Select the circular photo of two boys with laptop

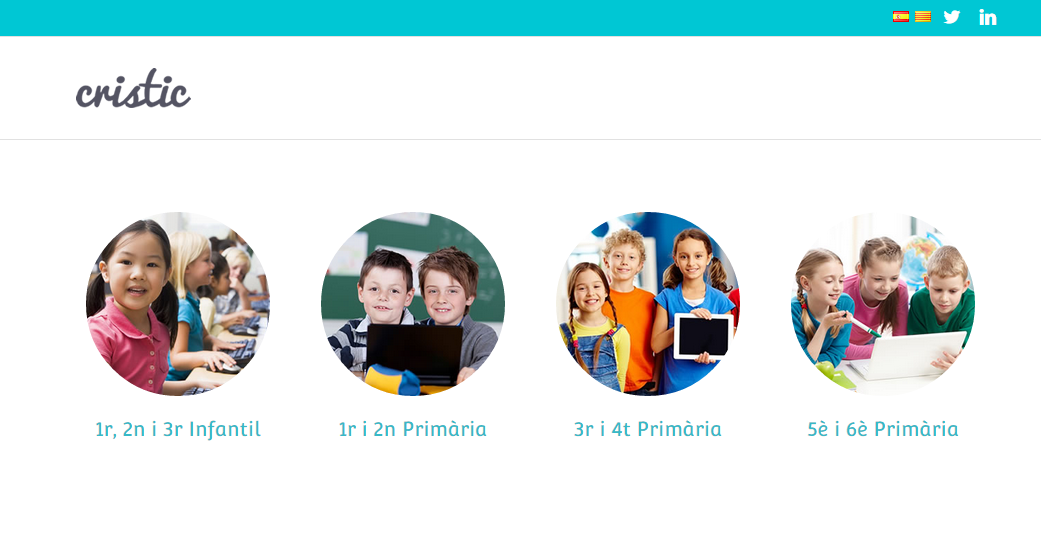point(412,303)
